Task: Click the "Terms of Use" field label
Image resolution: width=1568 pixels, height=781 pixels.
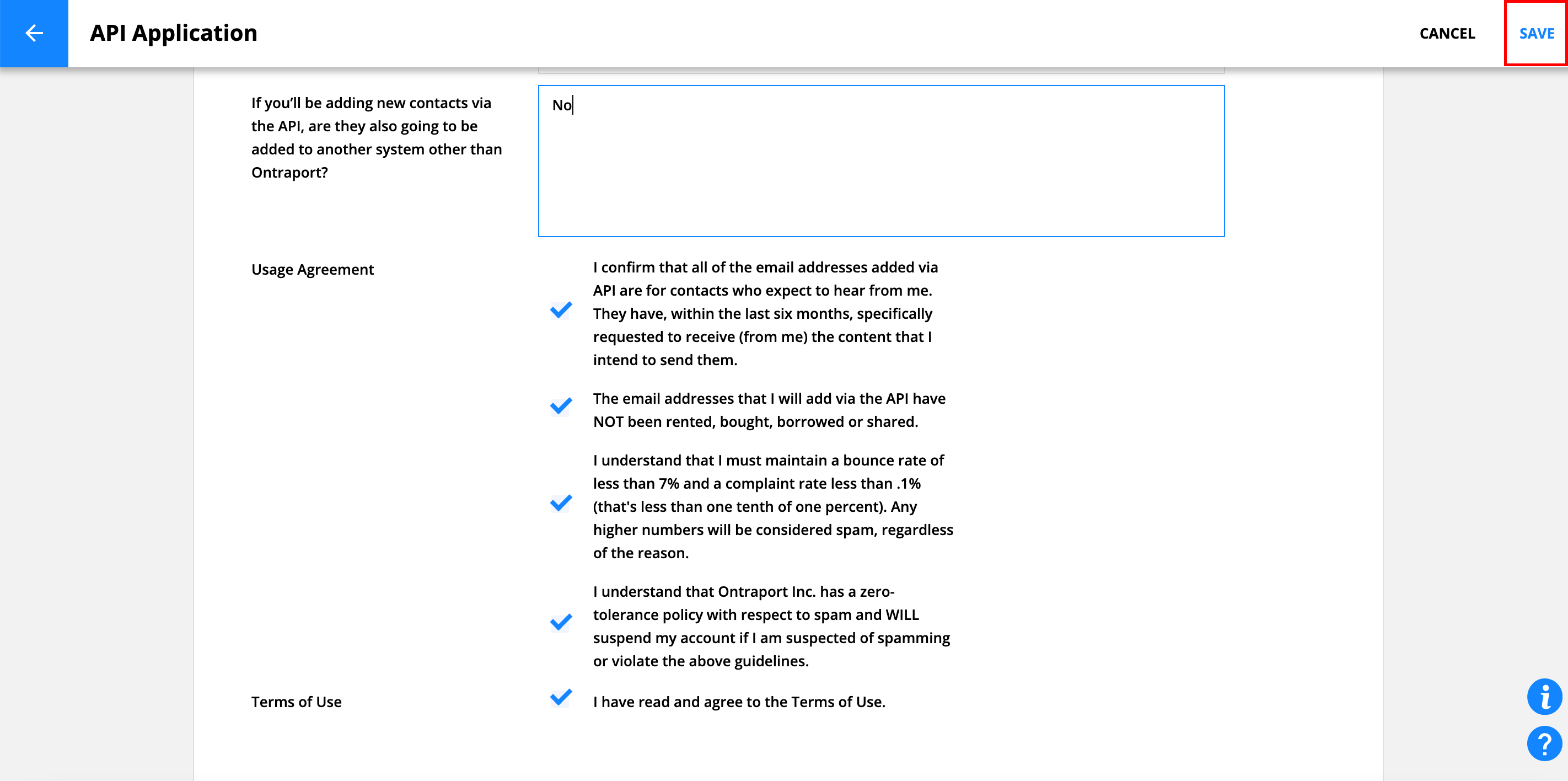Action: pyautogui.click(x=297, y=702)
